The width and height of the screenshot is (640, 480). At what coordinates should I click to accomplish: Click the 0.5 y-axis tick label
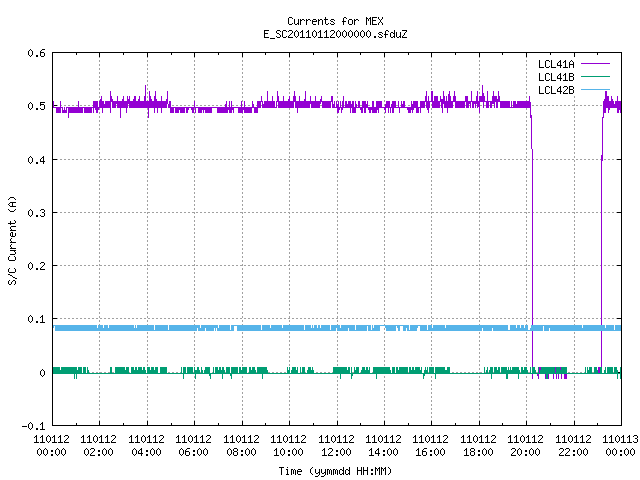tap(36, 106)
